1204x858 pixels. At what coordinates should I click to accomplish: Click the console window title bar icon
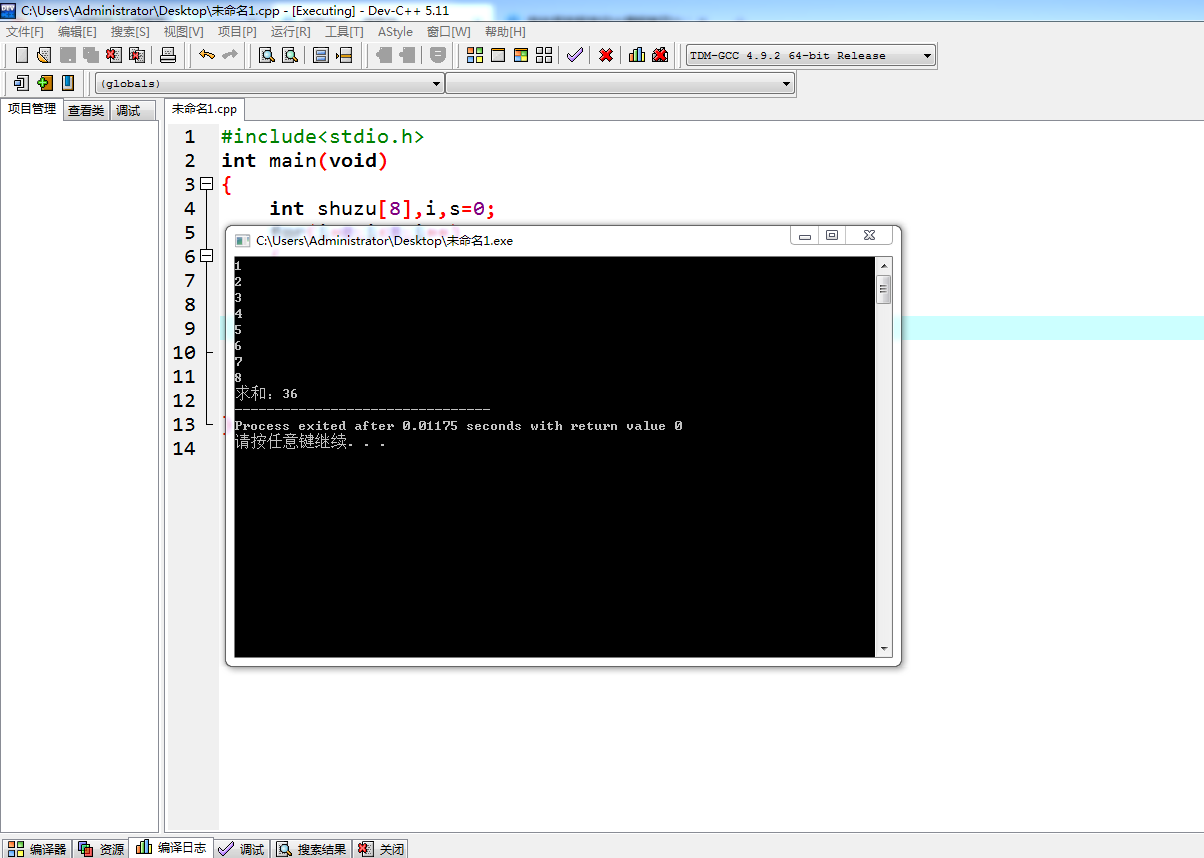click(x=243, y=241)
